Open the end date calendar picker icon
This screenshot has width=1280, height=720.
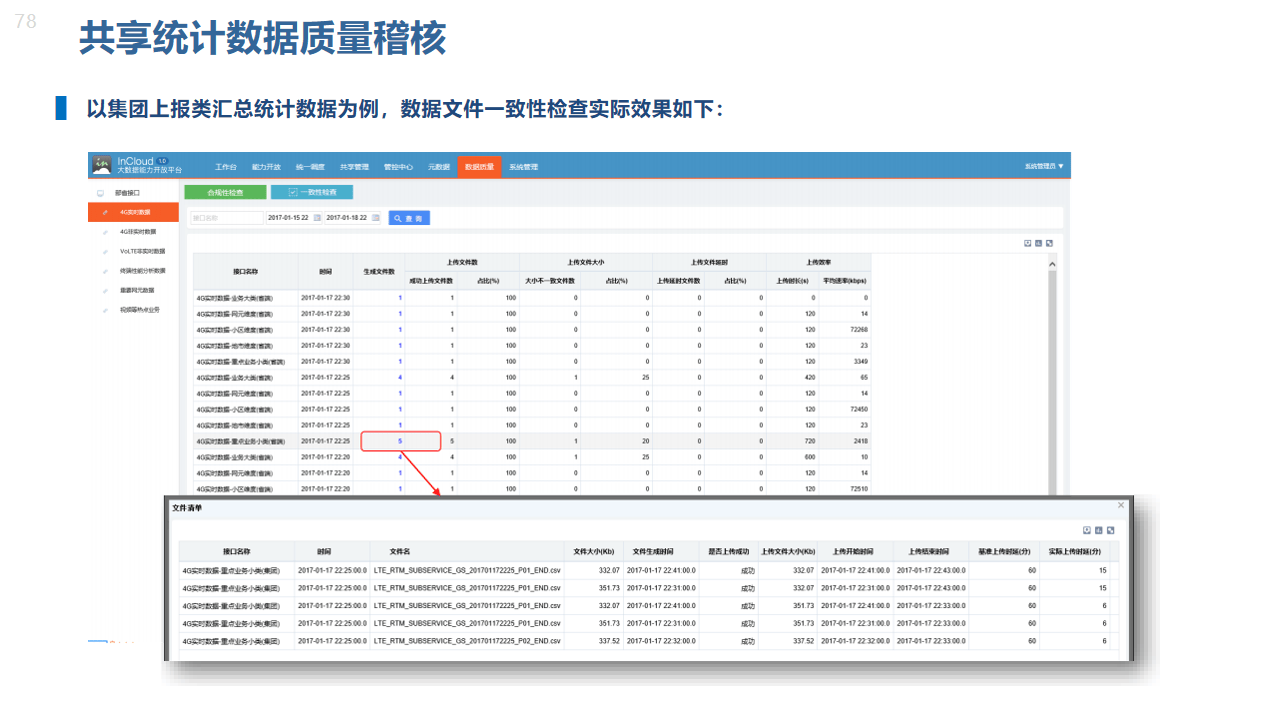376,217
